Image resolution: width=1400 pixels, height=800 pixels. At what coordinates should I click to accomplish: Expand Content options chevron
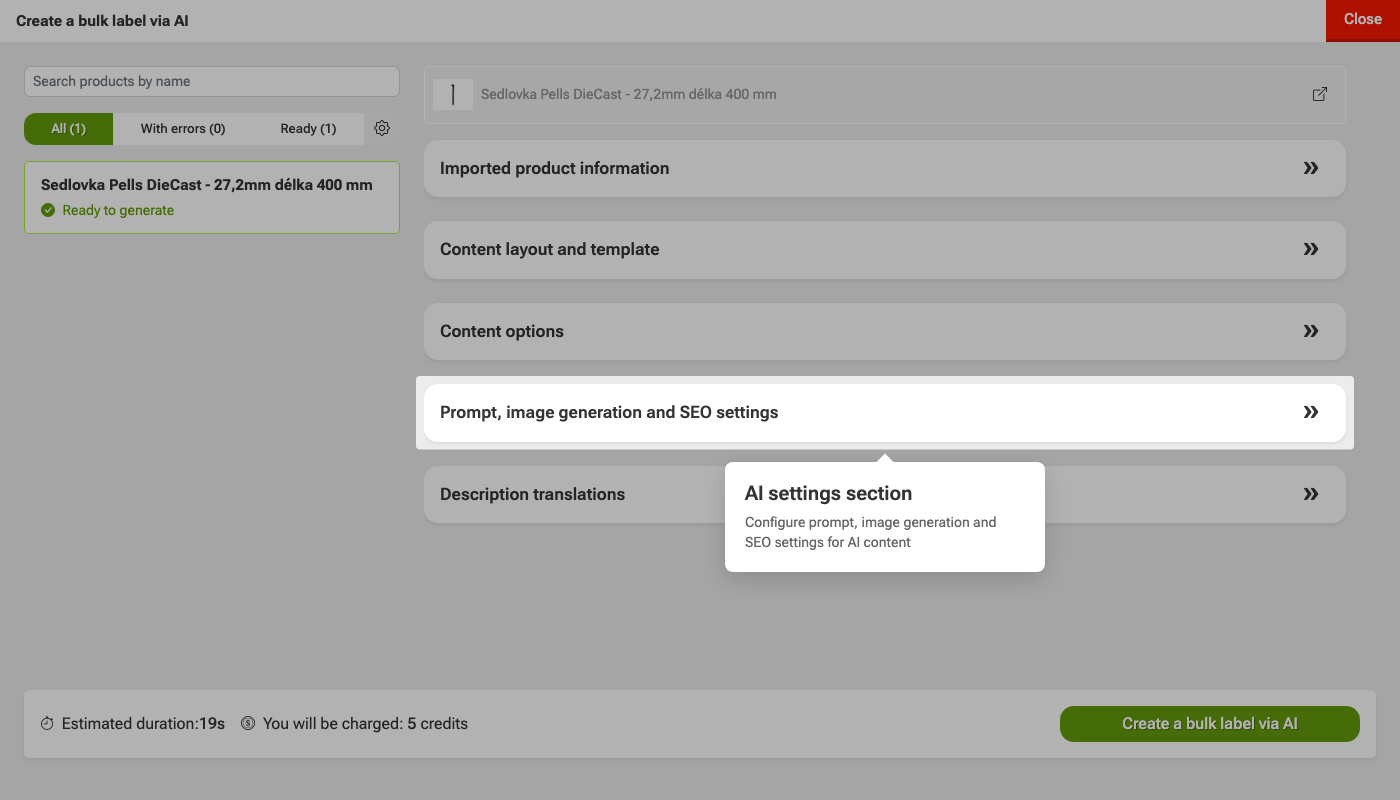tap(1311, 331)
